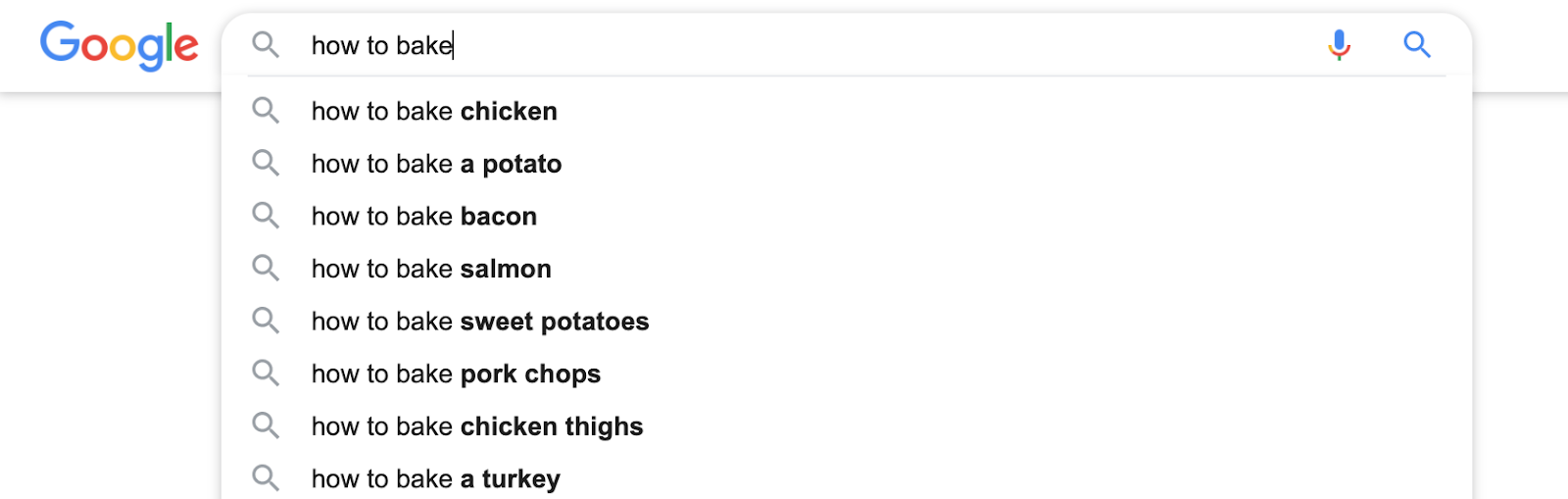Screen dimensions: 1568x499
Task: Select suggestion 'how to bake chicken'
Action: (847, 111)
